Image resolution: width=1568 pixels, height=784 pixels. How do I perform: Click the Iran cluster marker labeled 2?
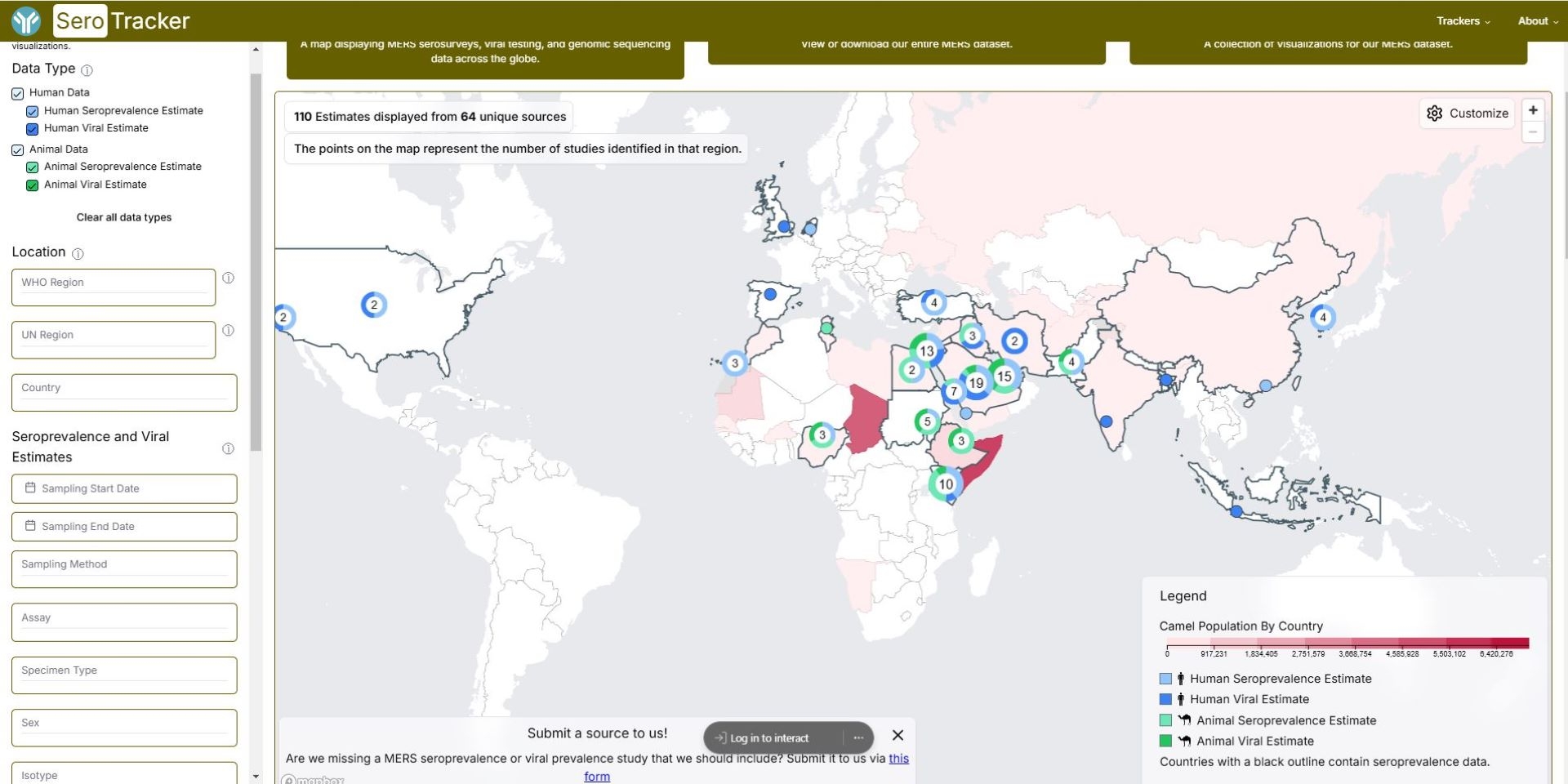pyautogui.click(x=1014, y=341)
